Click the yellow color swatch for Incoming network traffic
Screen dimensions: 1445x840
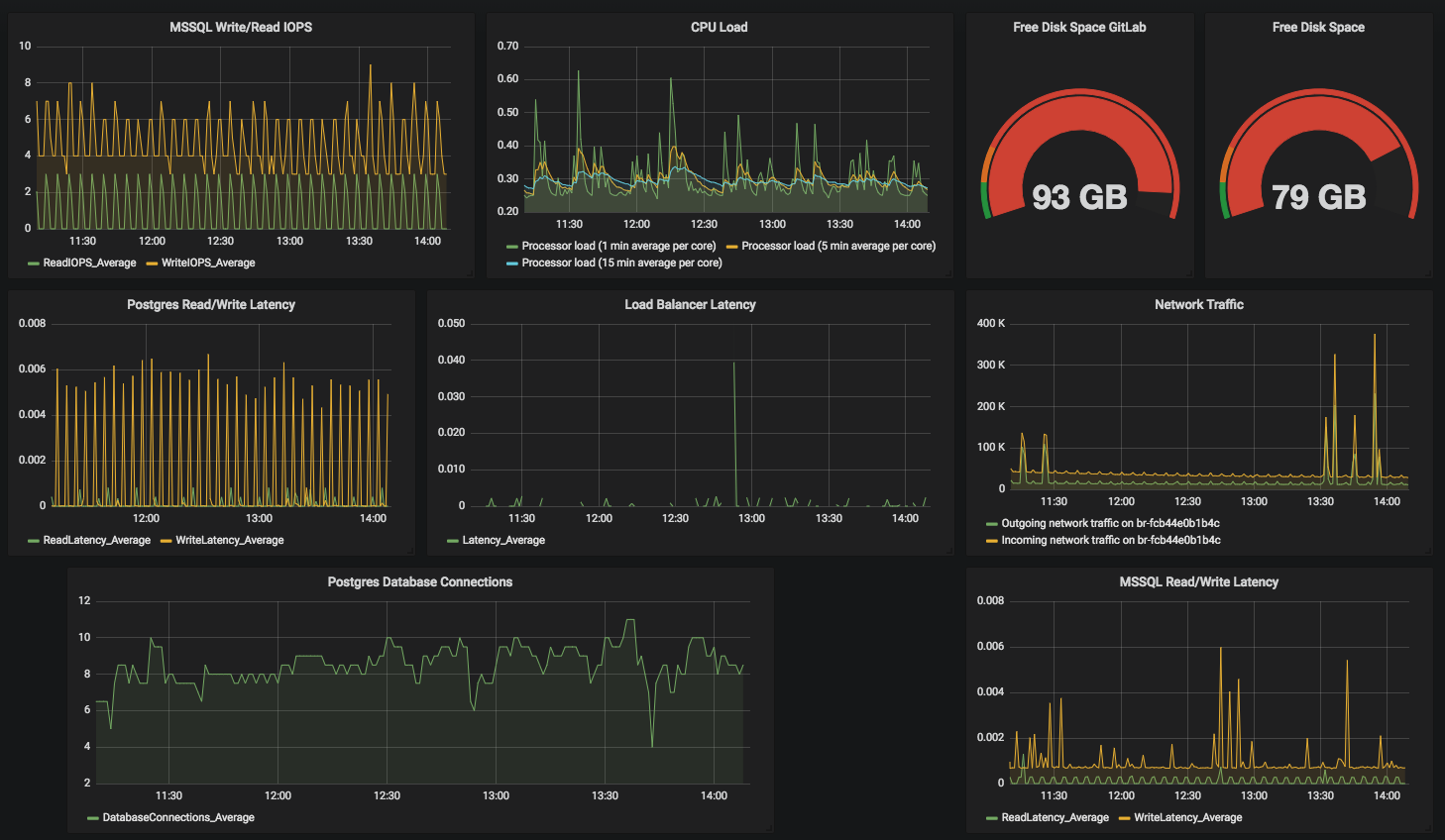(991, 541)
